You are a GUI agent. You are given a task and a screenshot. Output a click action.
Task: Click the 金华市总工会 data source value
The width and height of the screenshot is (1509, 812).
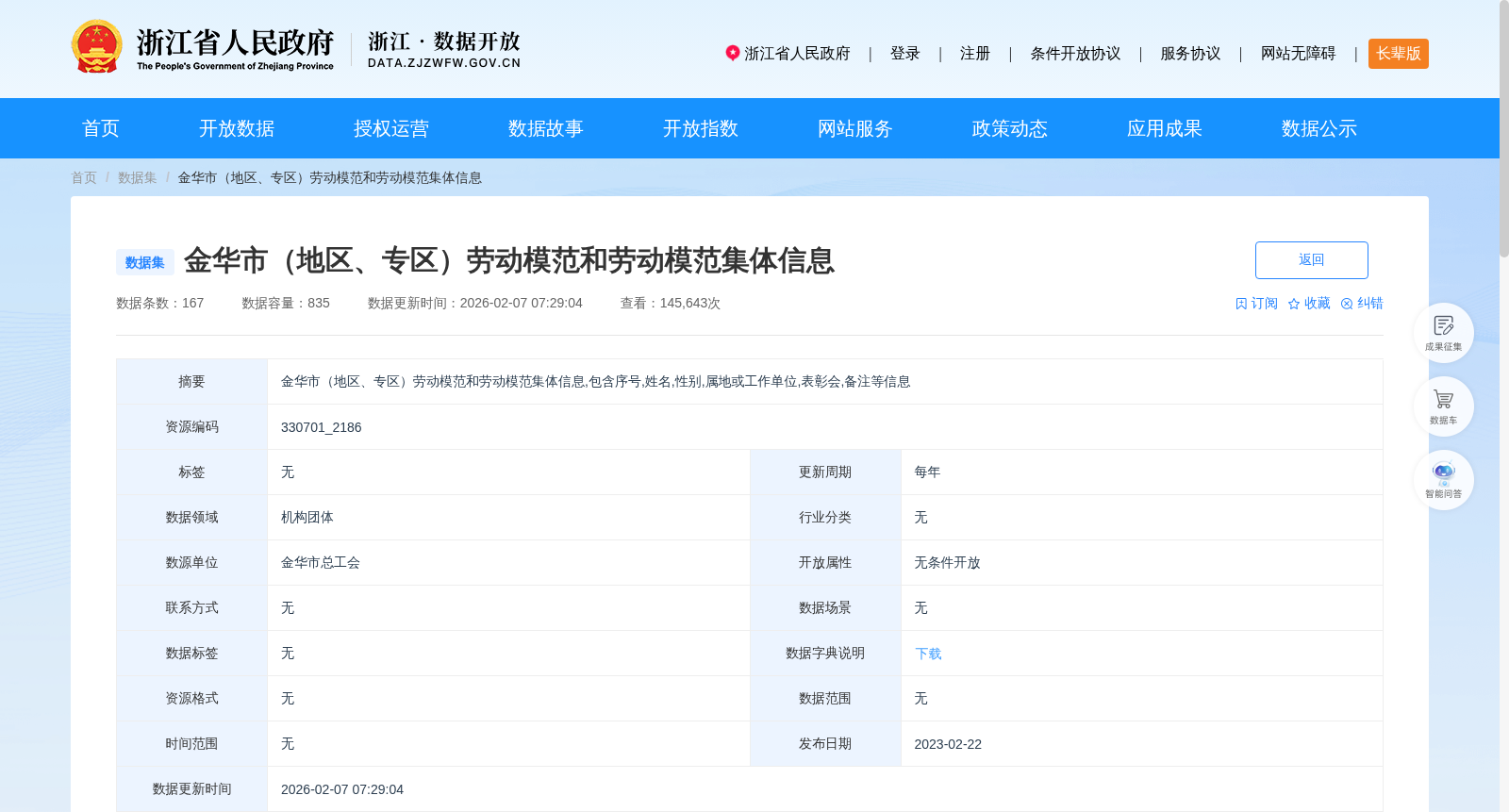[x=321, y=563]
